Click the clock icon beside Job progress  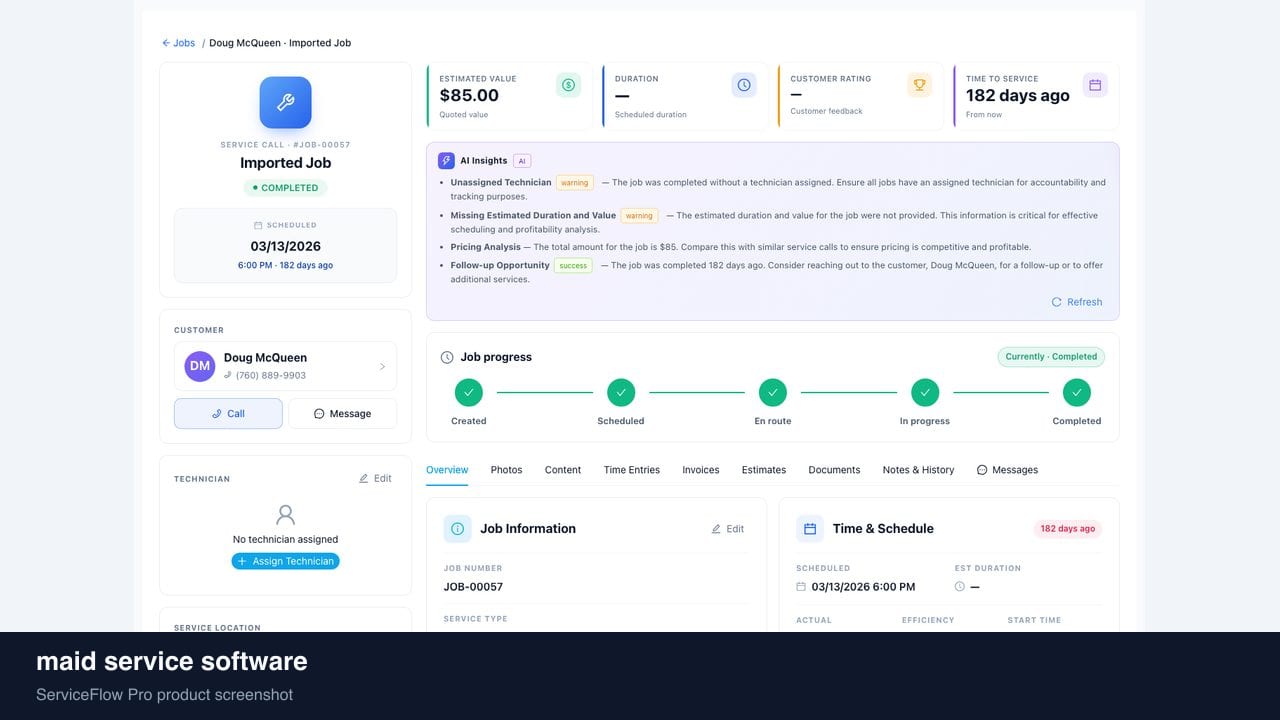[447, 357]
